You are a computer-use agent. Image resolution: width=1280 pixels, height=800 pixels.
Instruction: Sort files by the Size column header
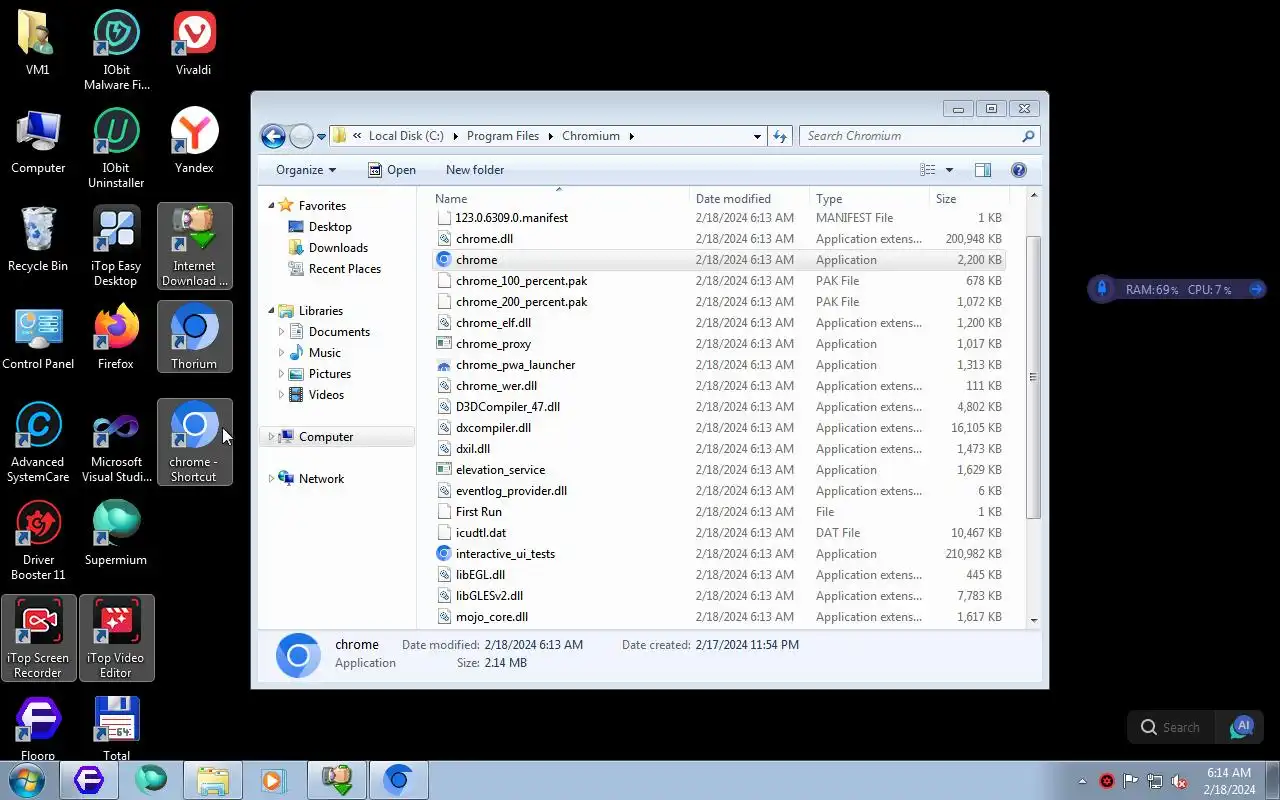click(x=968, y=199)
